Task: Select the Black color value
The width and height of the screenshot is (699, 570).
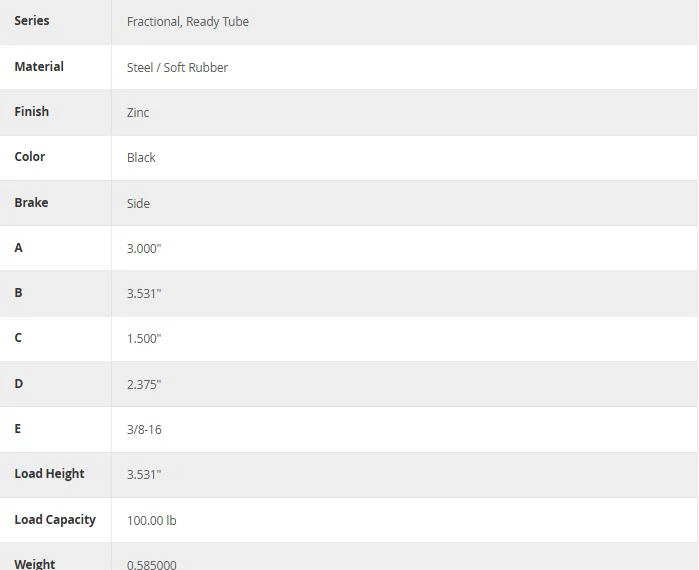Action: (x=141, y=157)
